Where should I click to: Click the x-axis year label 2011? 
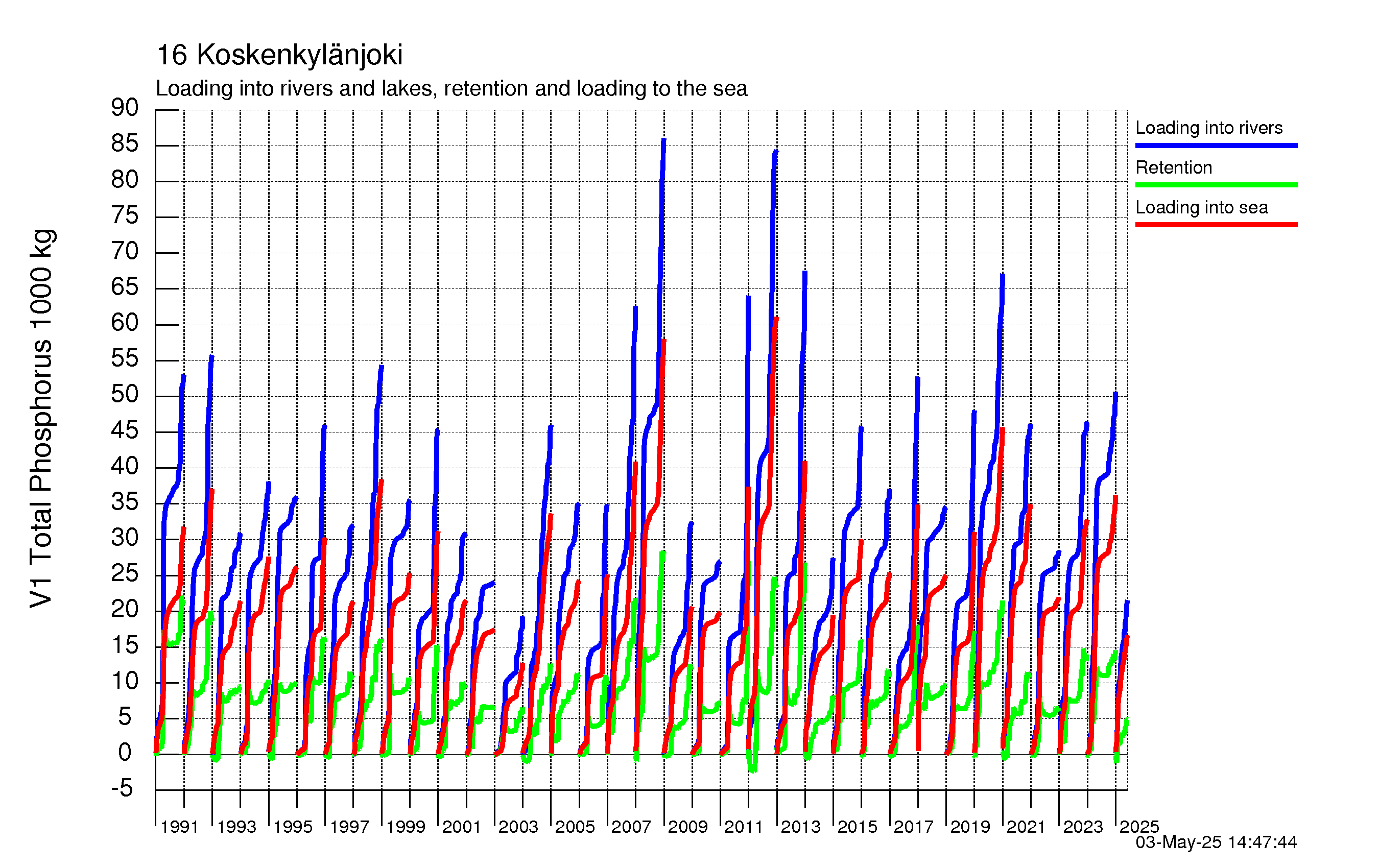click(x=743, y=826)
